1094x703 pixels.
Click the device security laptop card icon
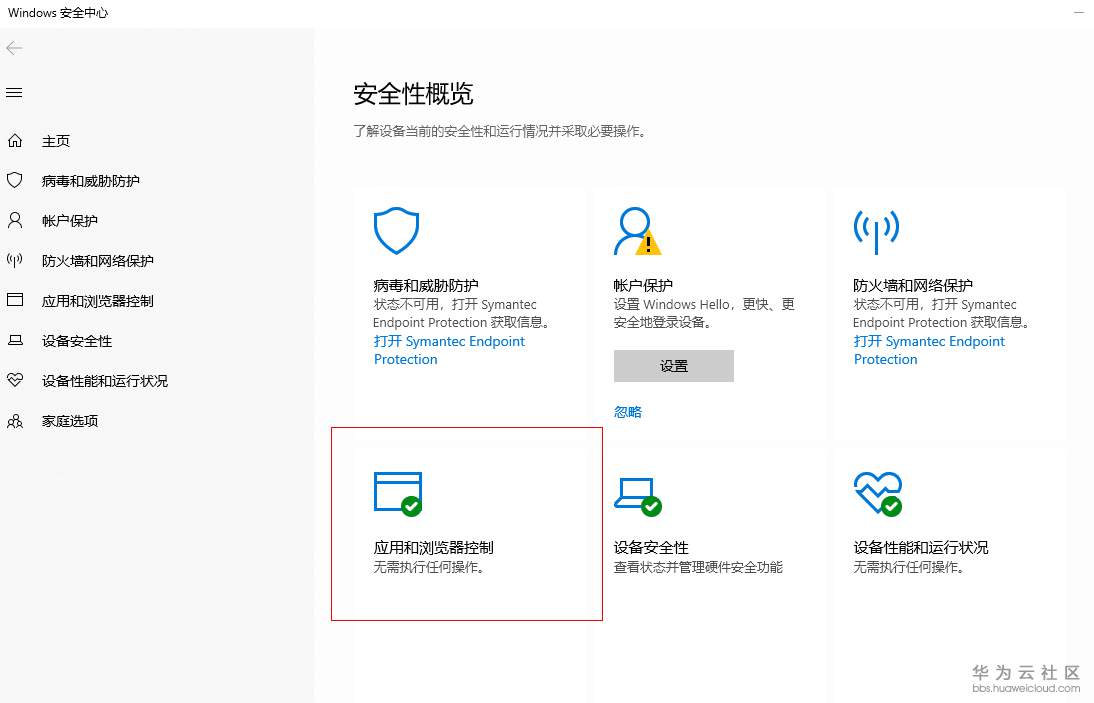pyautogui.click(x=638, y=497)
